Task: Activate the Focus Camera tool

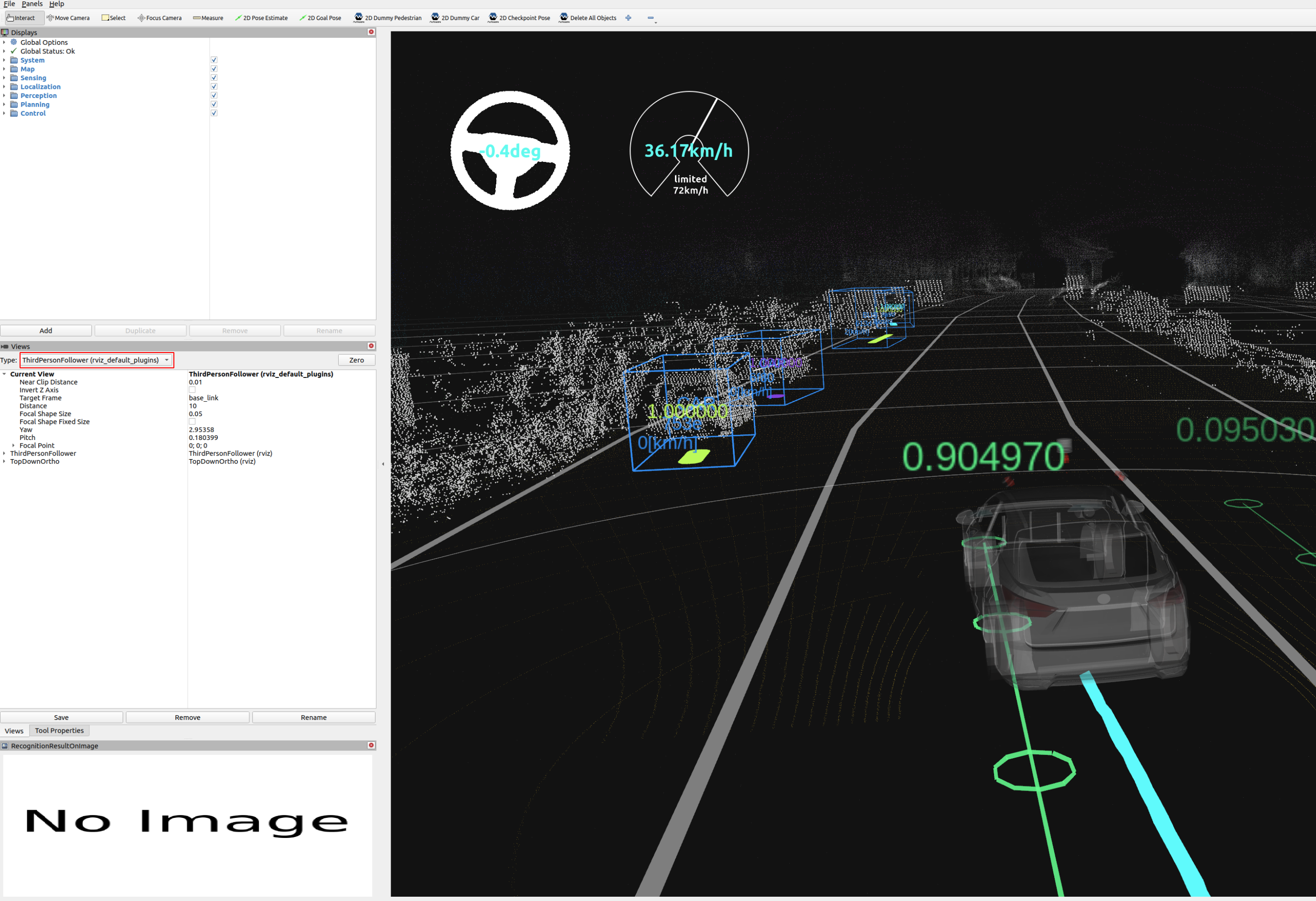Action: 160,18
